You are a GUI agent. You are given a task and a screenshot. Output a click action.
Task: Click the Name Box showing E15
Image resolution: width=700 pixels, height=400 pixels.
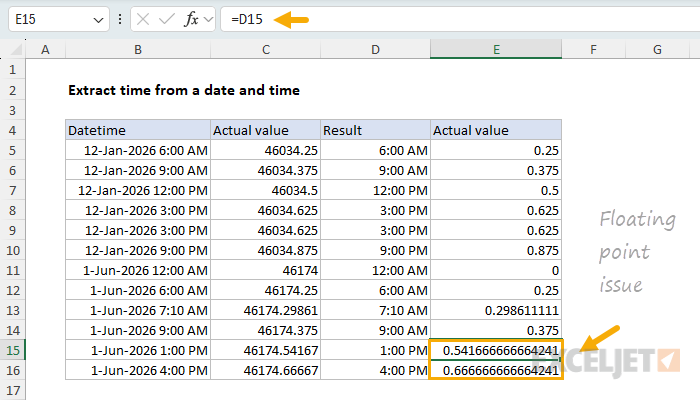(x=58, y=19)
